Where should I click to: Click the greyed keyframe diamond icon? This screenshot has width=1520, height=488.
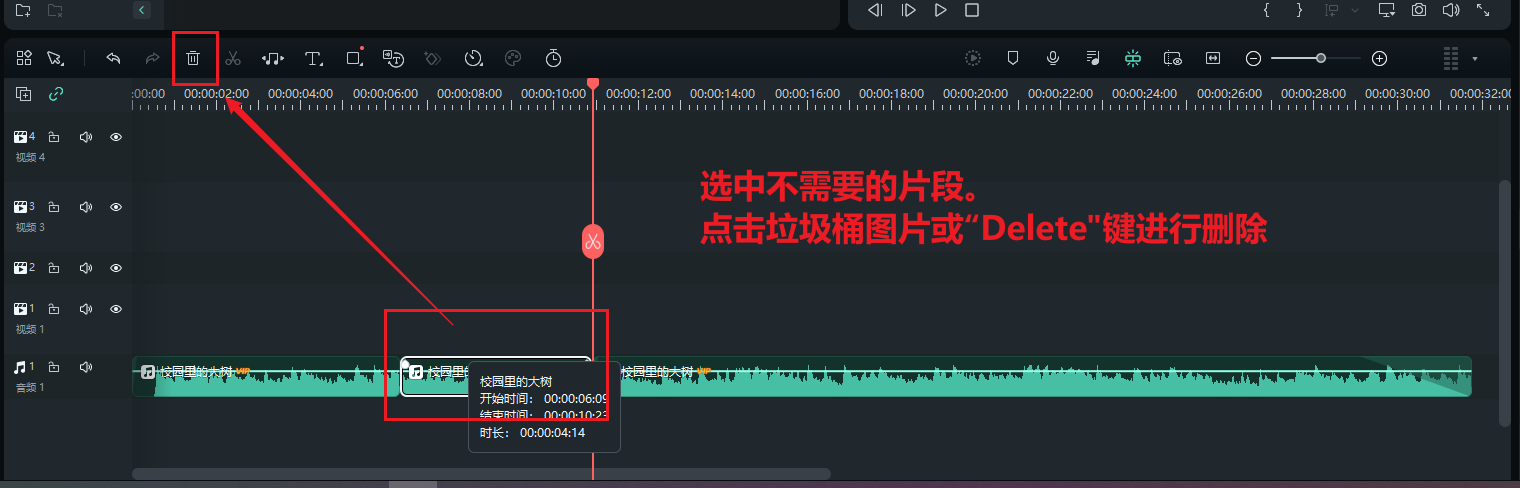(x=432, y=59)
